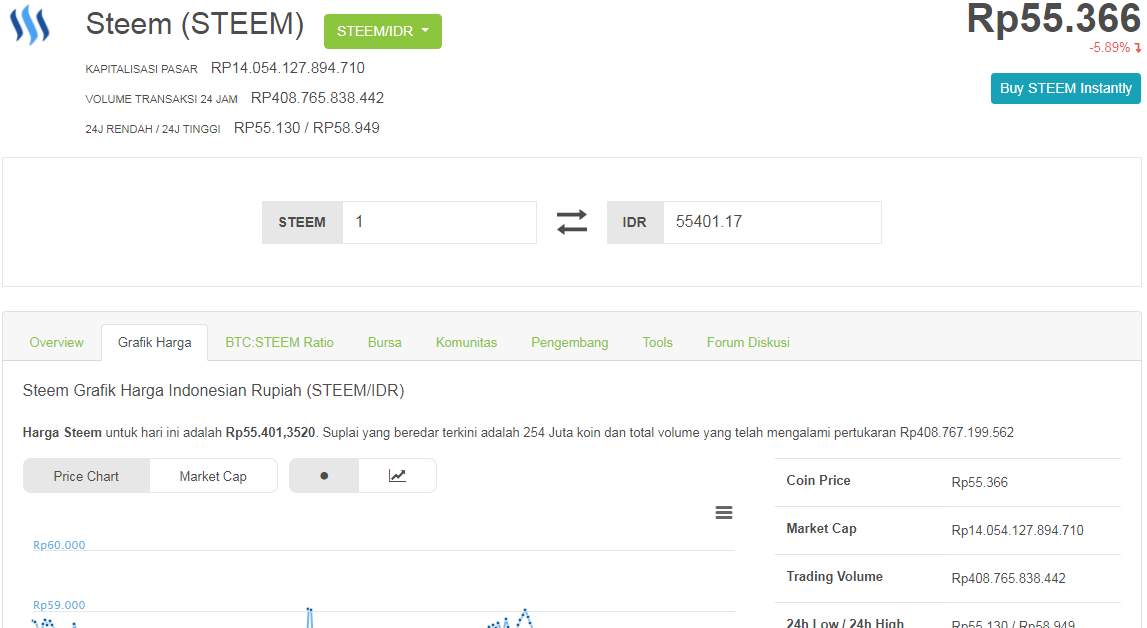Swap currencies with the exchange arrows icon
The height and width of the screenshot is (628, 1147).
pos(572,222)
